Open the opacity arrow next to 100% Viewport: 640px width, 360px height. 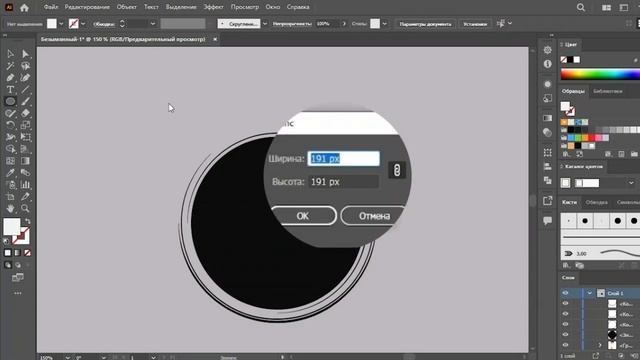pos(344,24)
